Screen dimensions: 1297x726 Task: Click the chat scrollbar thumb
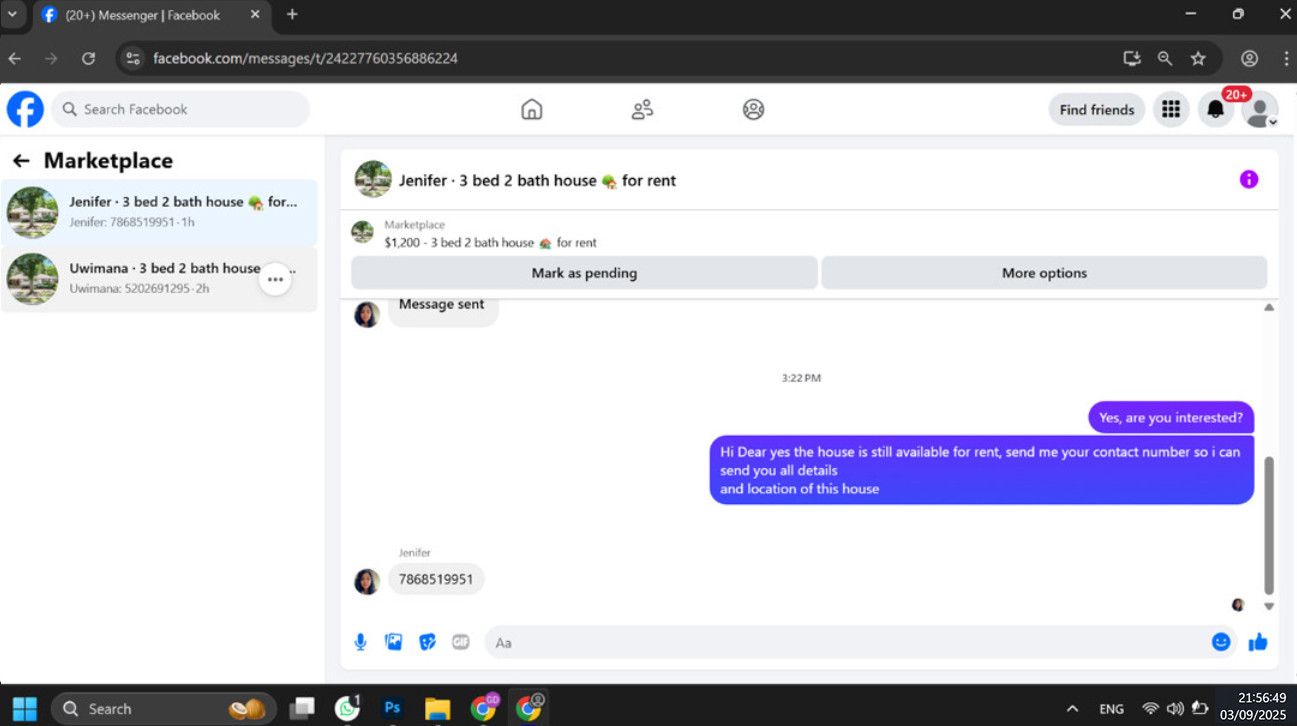point(1268,525)
